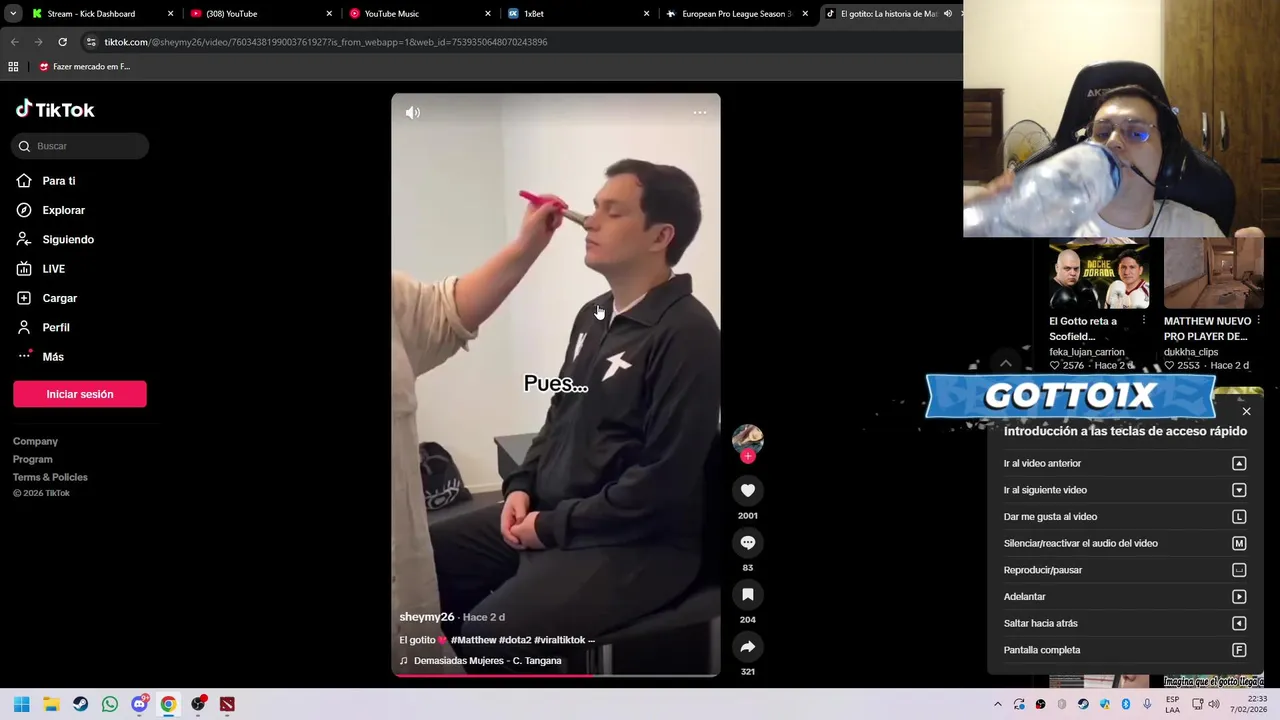Click the TikTok logo
The width and height of the screenshot is (1280, 720).
click(55, 109)
